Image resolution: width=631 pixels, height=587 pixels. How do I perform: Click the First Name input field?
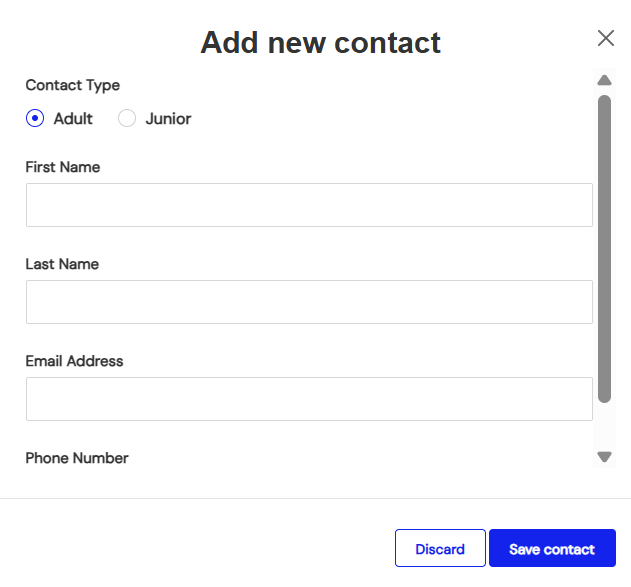pos(309,205)
